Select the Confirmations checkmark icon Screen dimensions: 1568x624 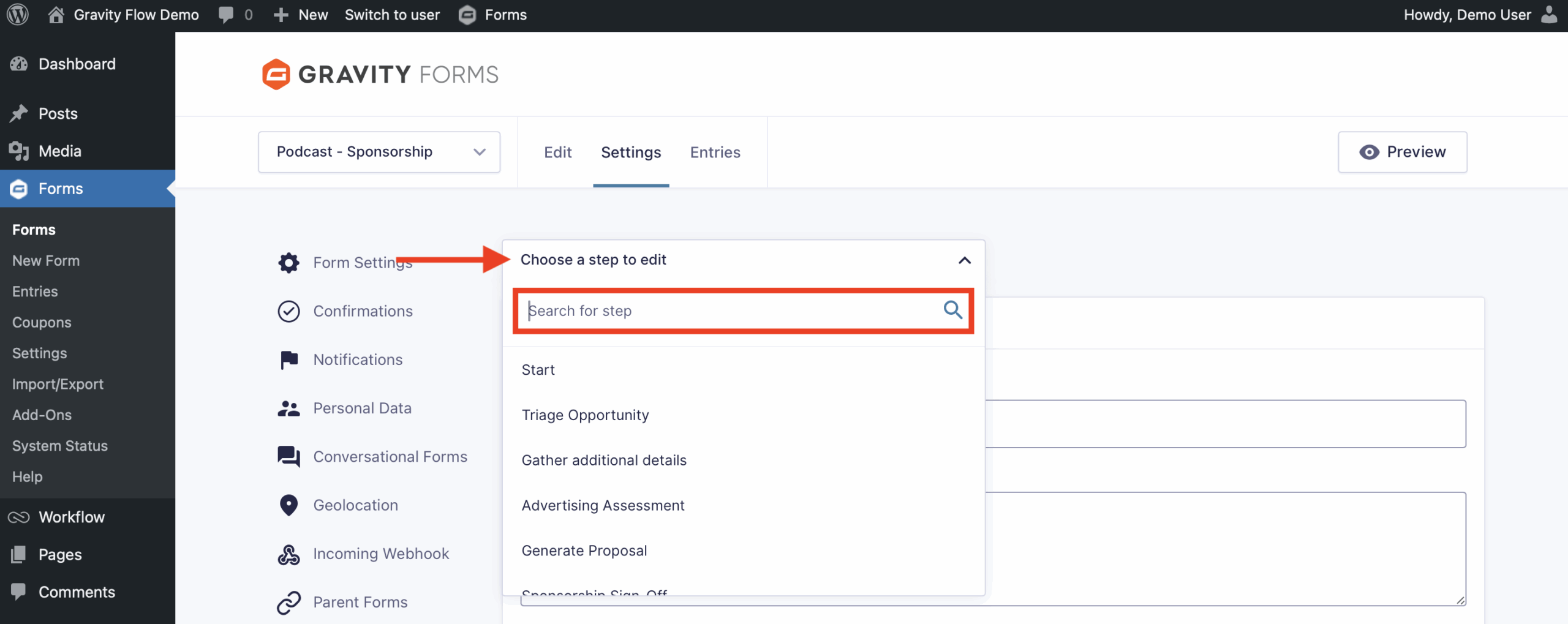click(x=288, y=311)
